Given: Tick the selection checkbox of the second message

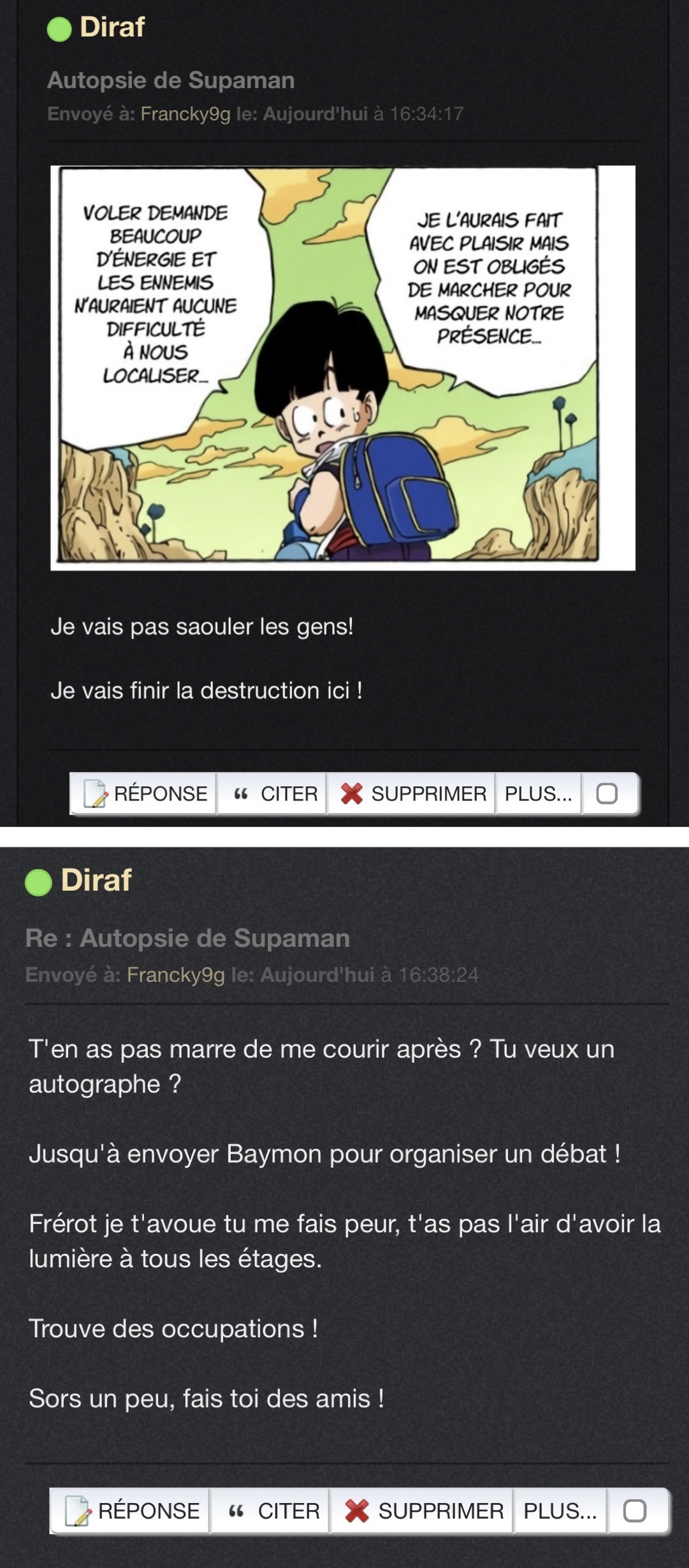Looking at the screenshot, I should 635,1511.
